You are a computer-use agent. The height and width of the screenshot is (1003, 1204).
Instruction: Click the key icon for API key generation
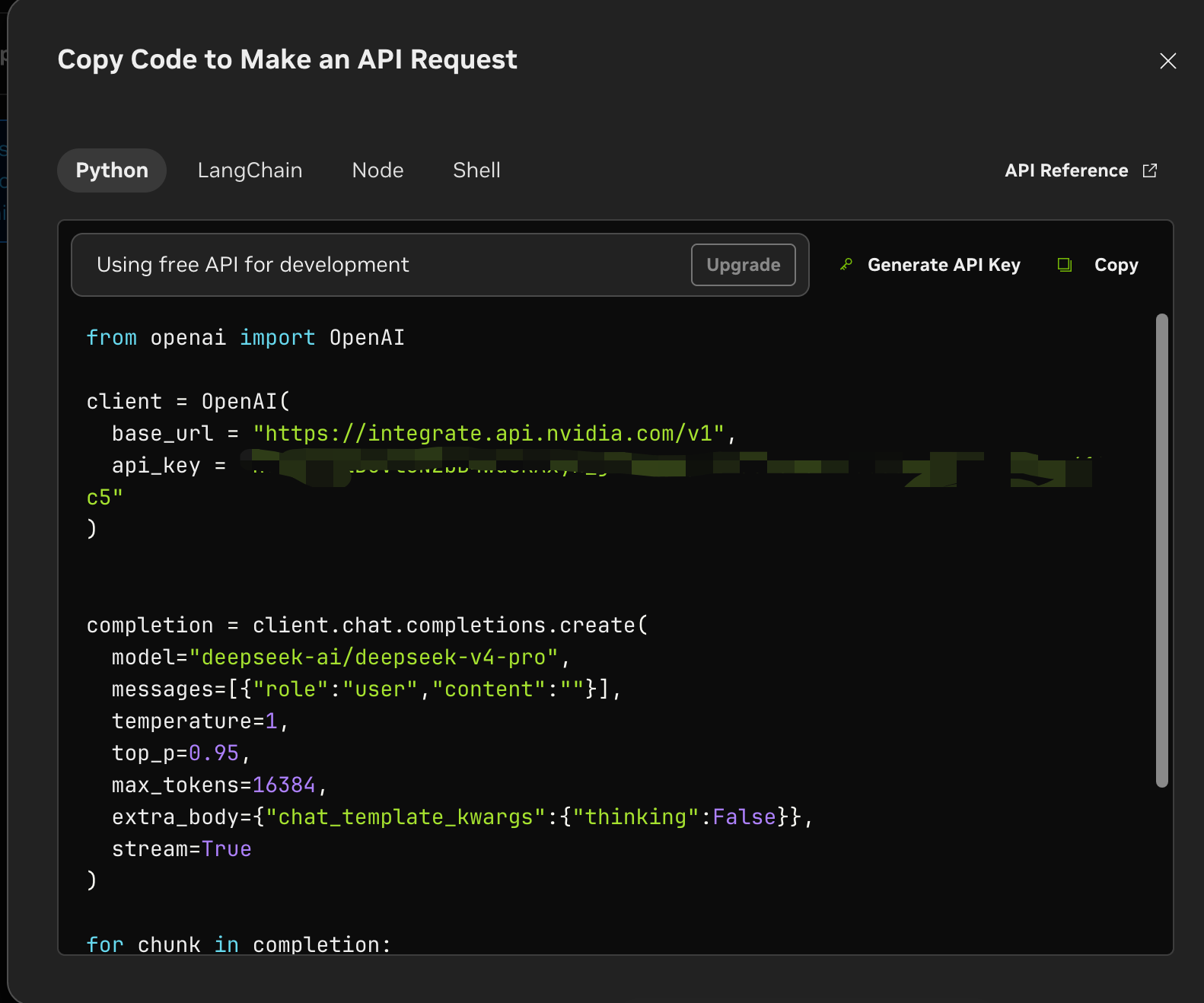[846, 265]
